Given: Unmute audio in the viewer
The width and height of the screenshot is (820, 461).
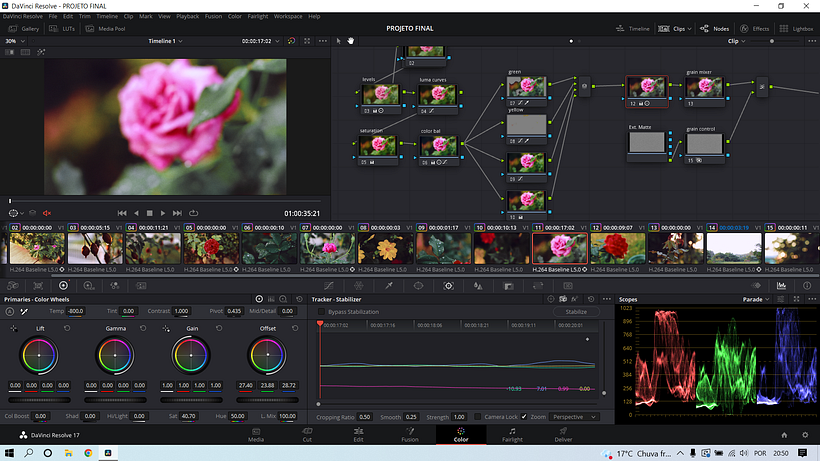Looking at the screenshot, I should coord(47,213).
